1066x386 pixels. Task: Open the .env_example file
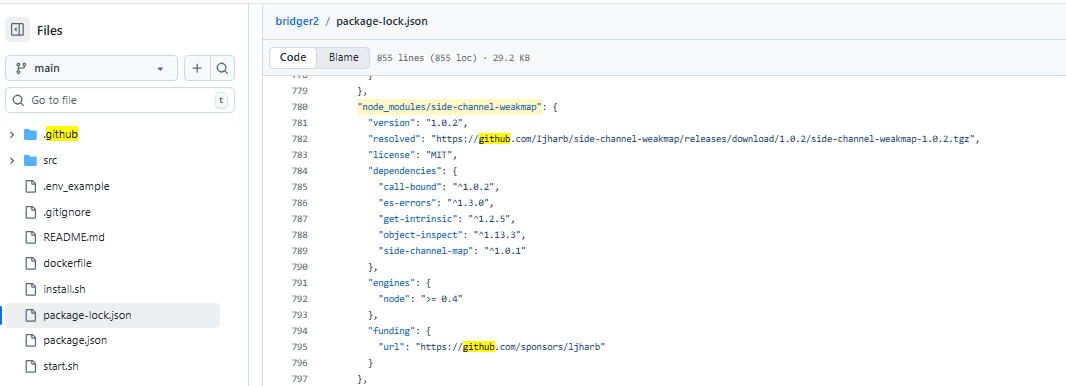[x=76, y=186]
